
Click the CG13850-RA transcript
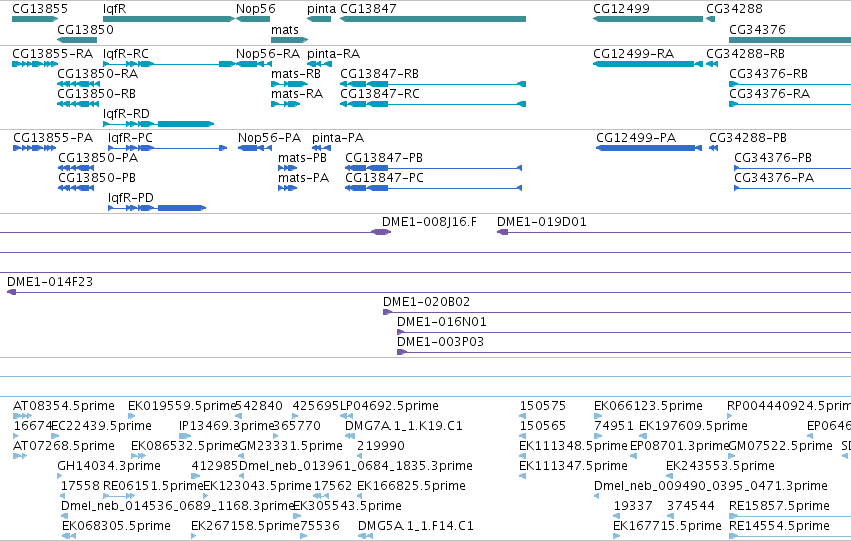[79, 84]
